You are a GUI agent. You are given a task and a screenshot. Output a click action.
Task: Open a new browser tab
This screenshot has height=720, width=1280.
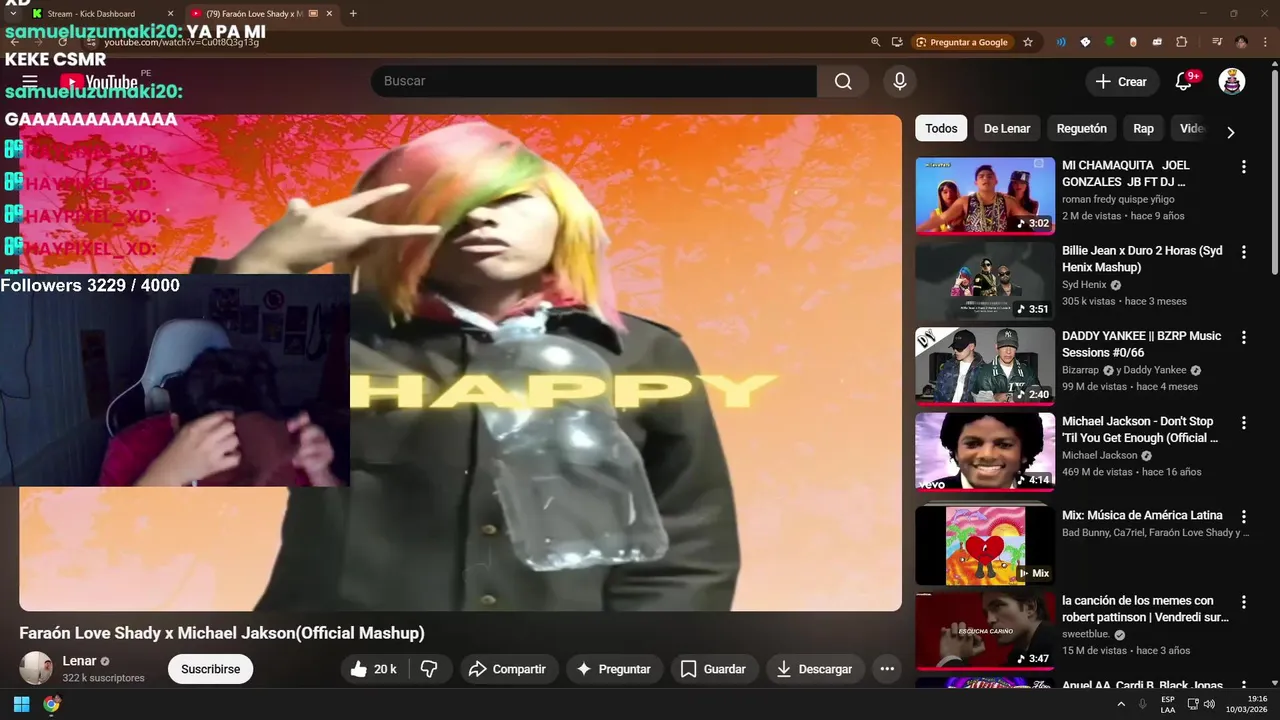pyautogui.click(x=353, y=14)
